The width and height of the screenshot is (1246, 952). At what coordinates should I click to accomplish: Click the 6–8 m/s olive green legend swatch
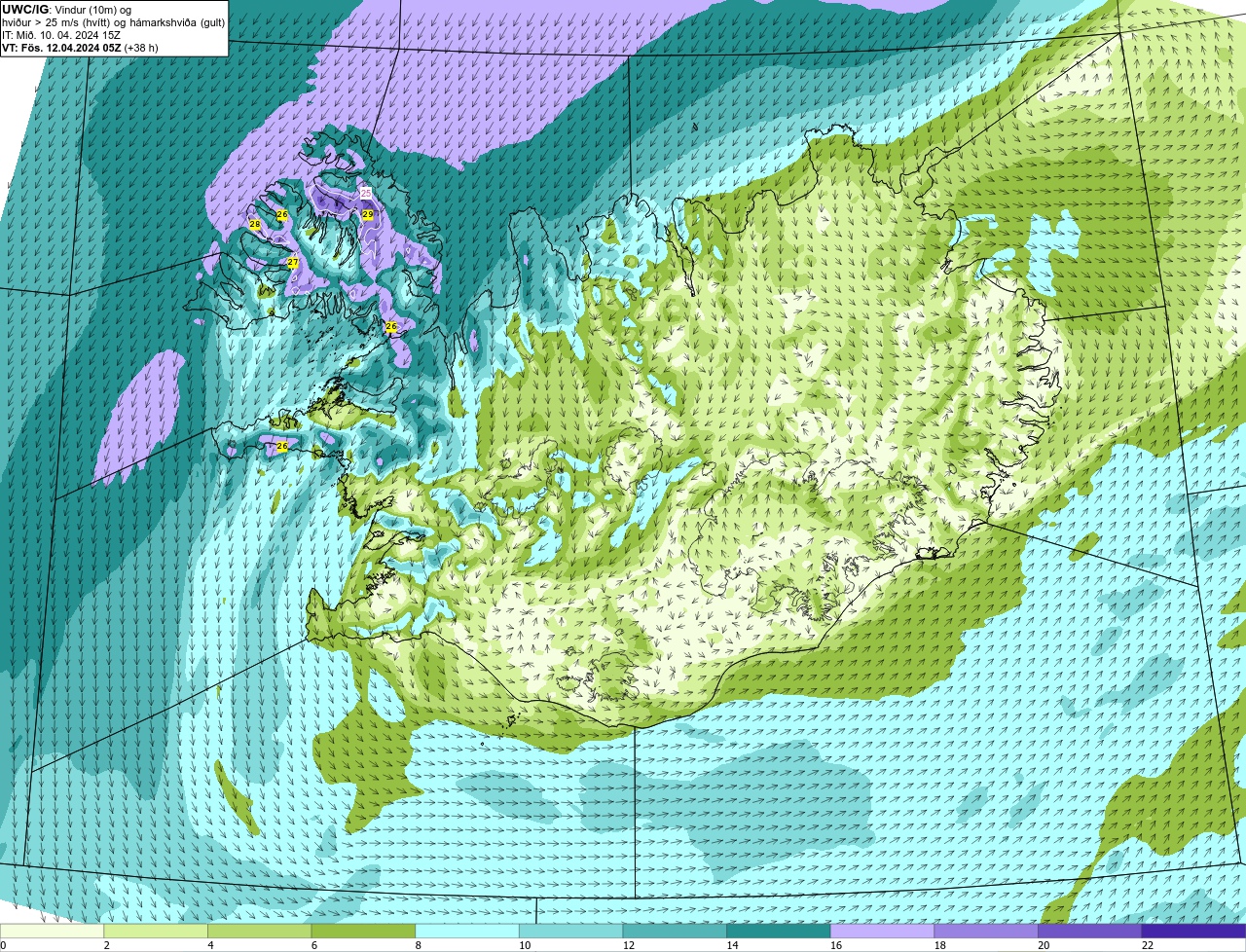point(363,931)
